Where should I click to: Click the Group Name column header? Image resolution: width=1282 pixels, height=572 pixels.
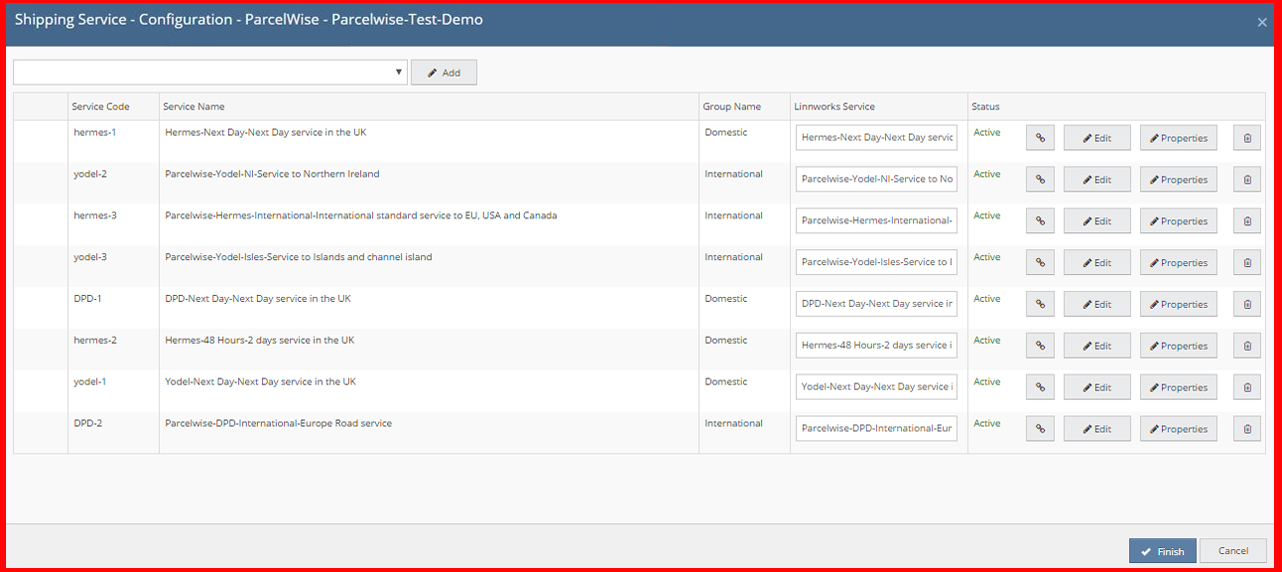[x=732, y=107]
